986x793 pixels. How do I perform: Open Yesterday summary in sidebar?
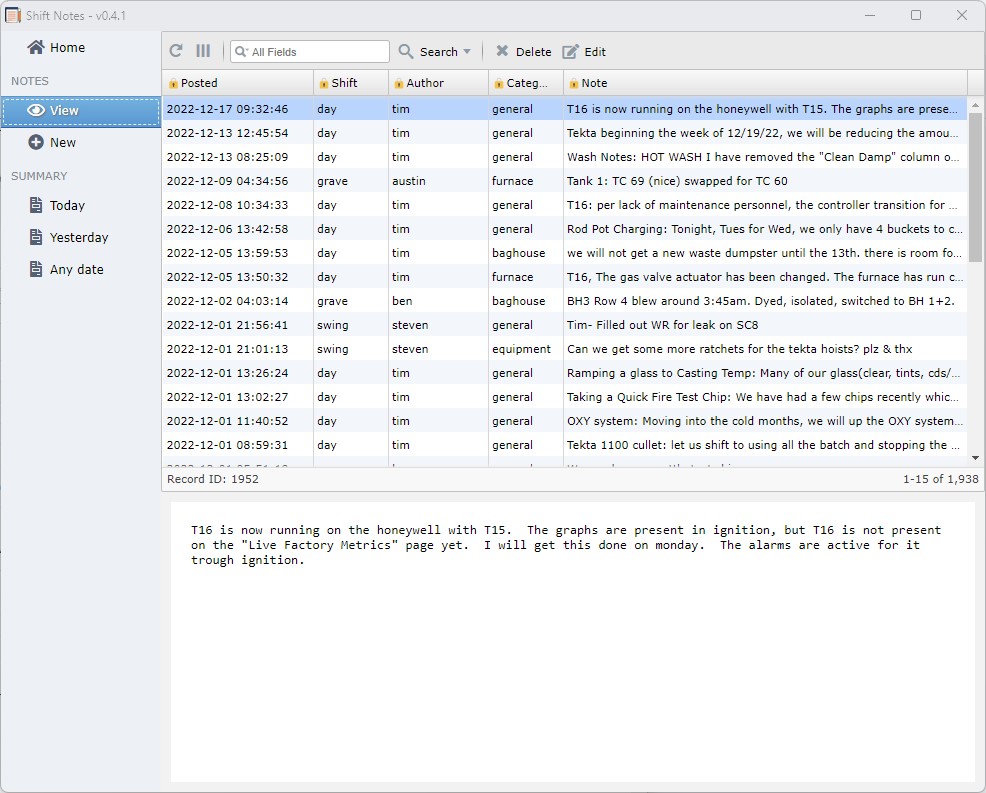coord(78,237)
